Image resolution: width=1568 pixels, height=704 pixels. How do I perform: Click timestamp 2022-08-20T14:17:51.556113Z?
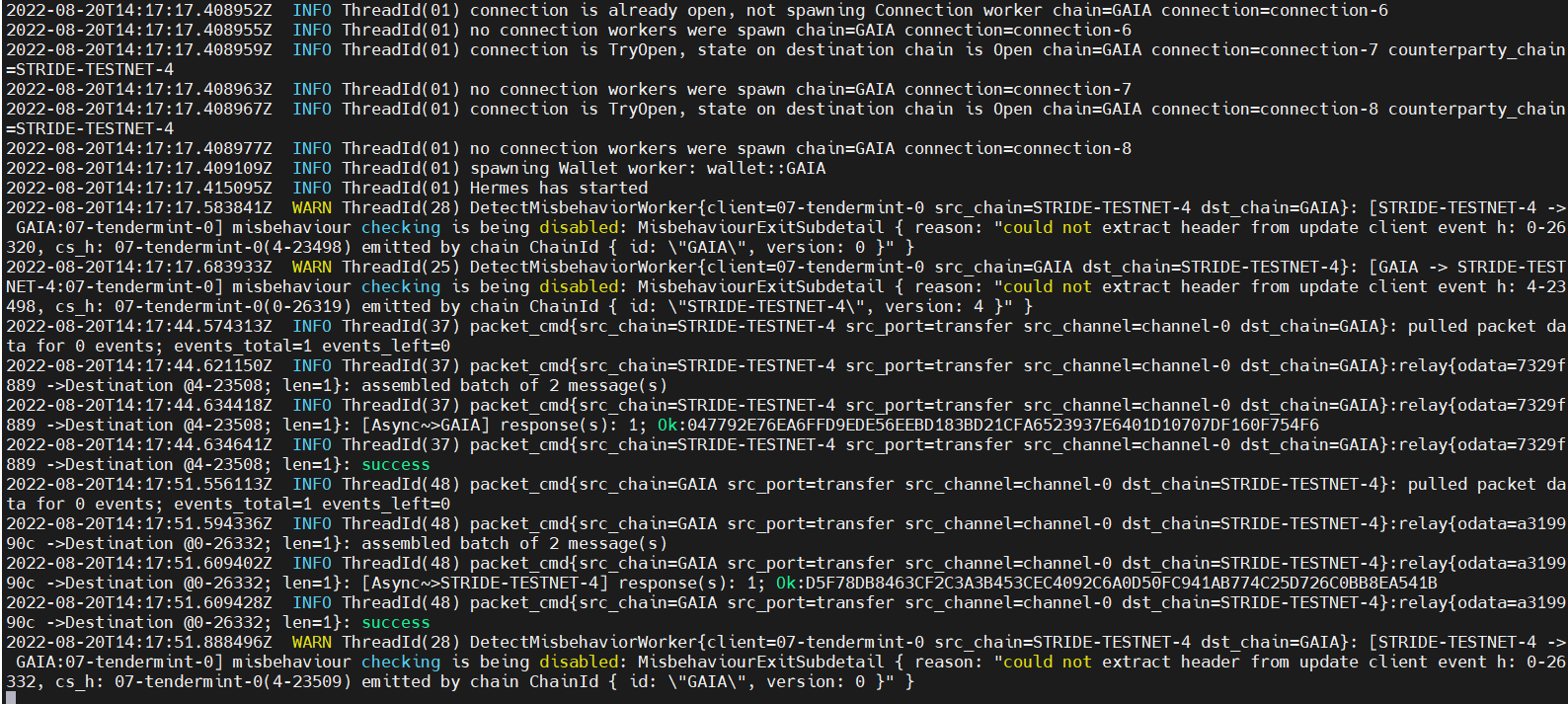(x=139, y=484)
